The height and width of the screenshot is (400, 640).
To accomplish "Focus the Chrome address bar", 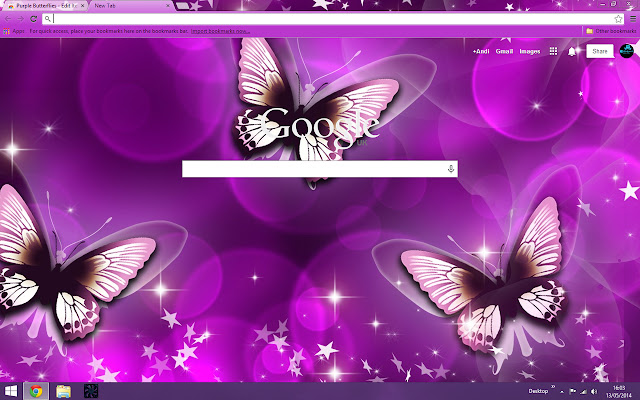I will pos(333,19).
